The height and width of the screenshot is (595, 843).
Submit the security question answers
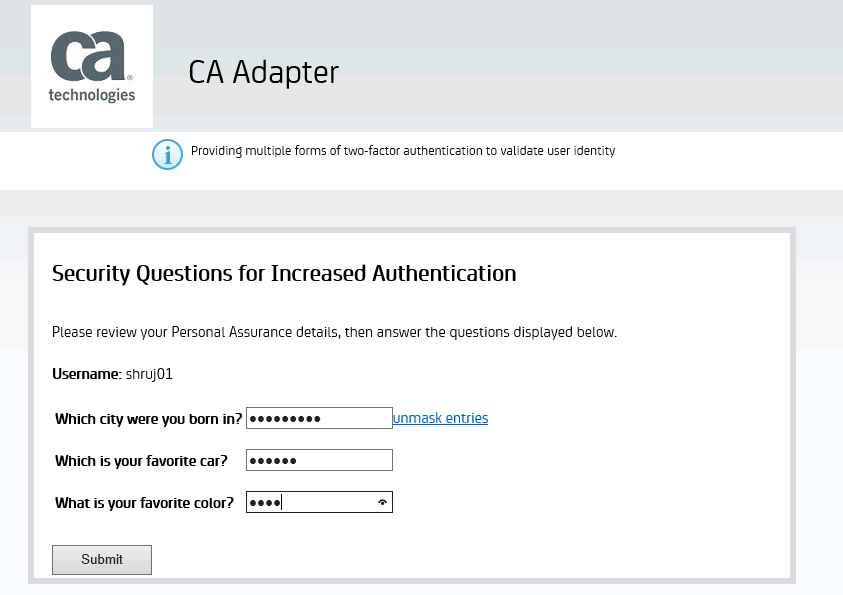pyautogui.click(x=102, y=560)
